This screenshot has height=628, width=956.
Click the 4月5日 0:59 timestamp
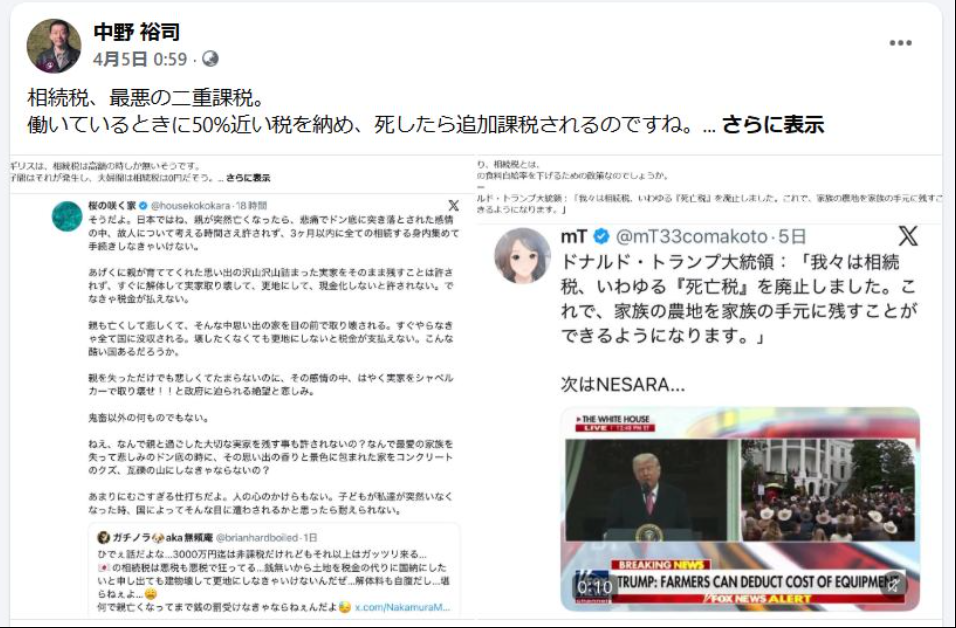pos(140,59)
